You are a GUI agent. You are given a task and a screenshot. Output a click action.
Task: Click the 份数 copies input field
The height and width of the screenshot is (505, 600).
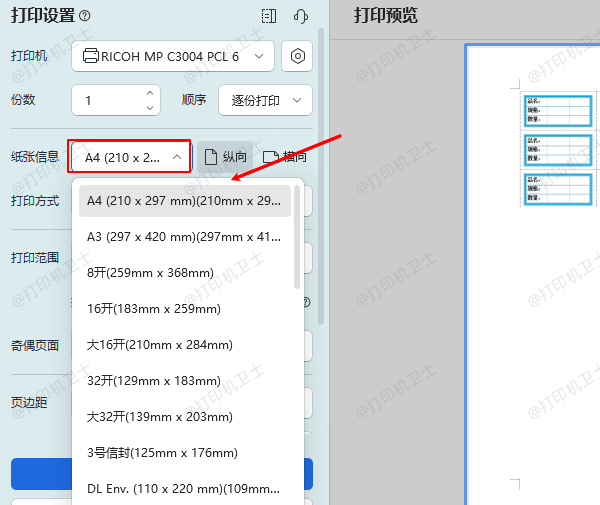pos(116,100)
